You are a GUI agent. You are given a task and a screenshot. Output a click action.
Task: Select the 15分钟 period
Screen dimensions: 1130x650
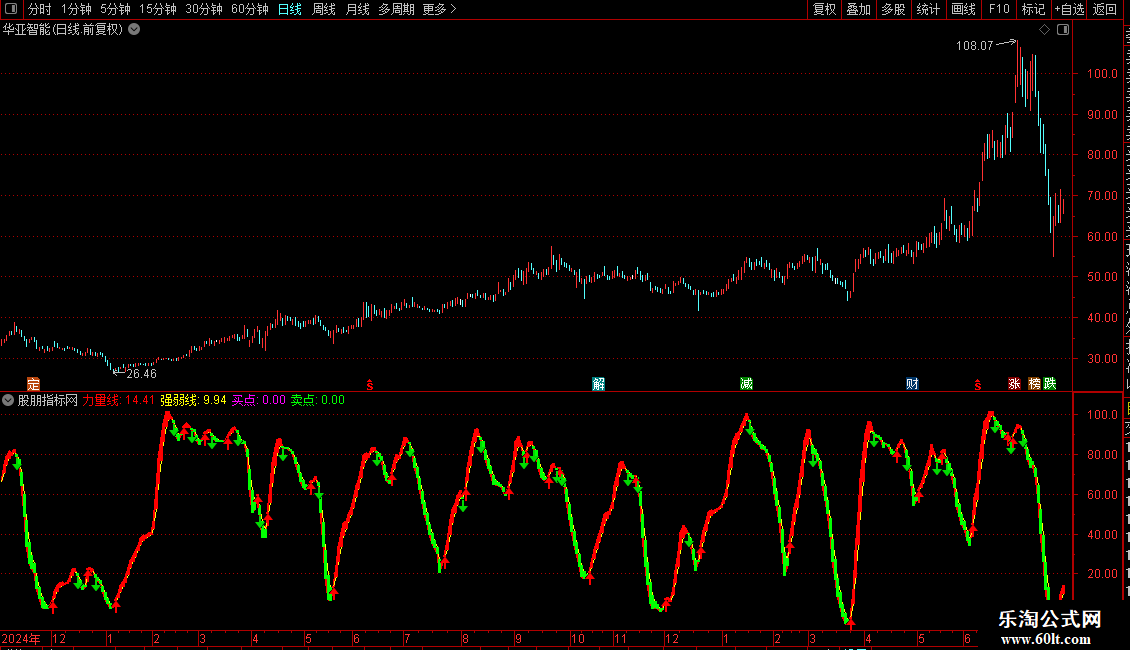point(158,9)
